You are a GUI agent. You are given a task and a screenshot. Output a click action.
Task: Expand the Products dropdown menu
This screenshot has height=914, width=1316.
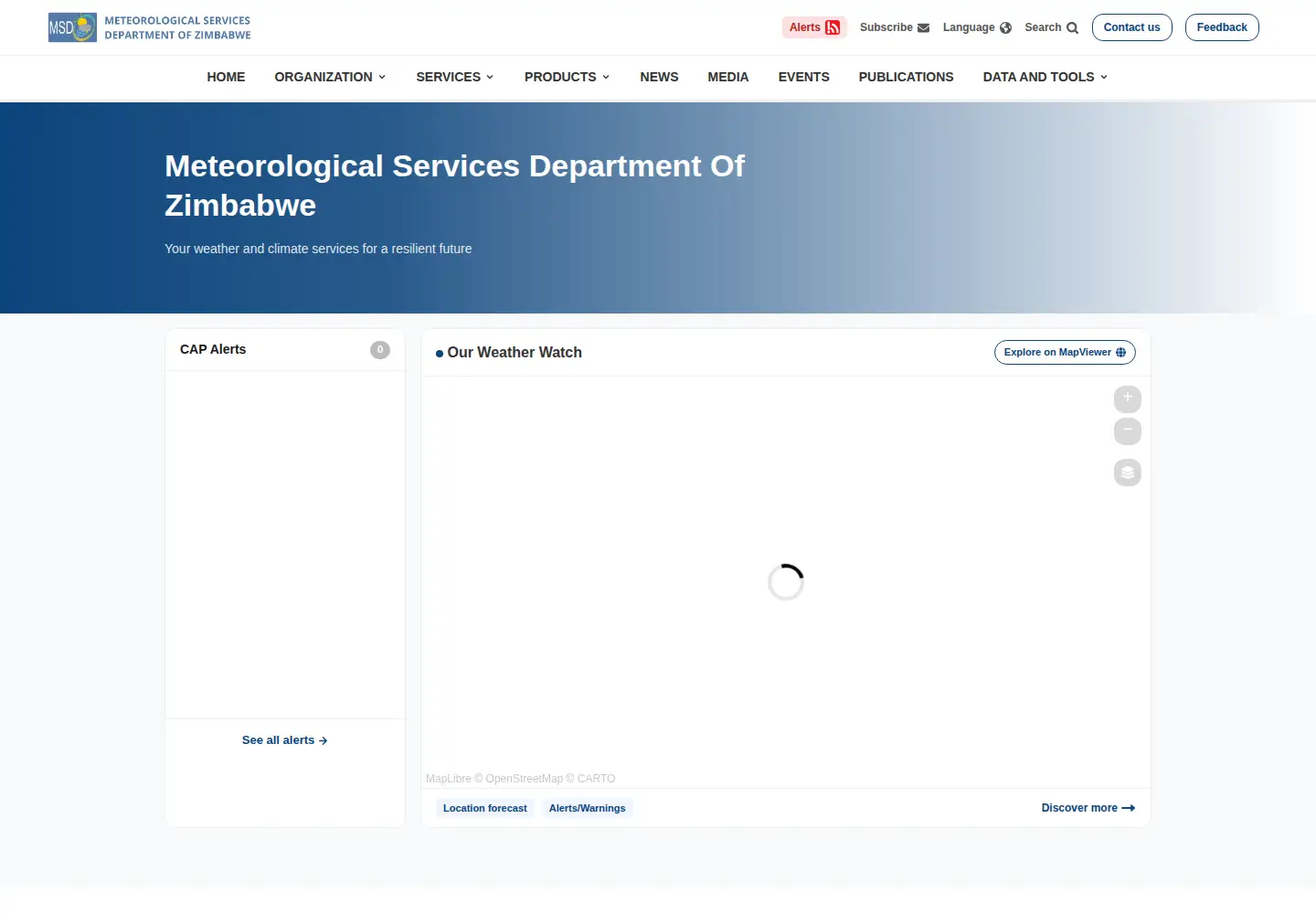tap(567, 77)
